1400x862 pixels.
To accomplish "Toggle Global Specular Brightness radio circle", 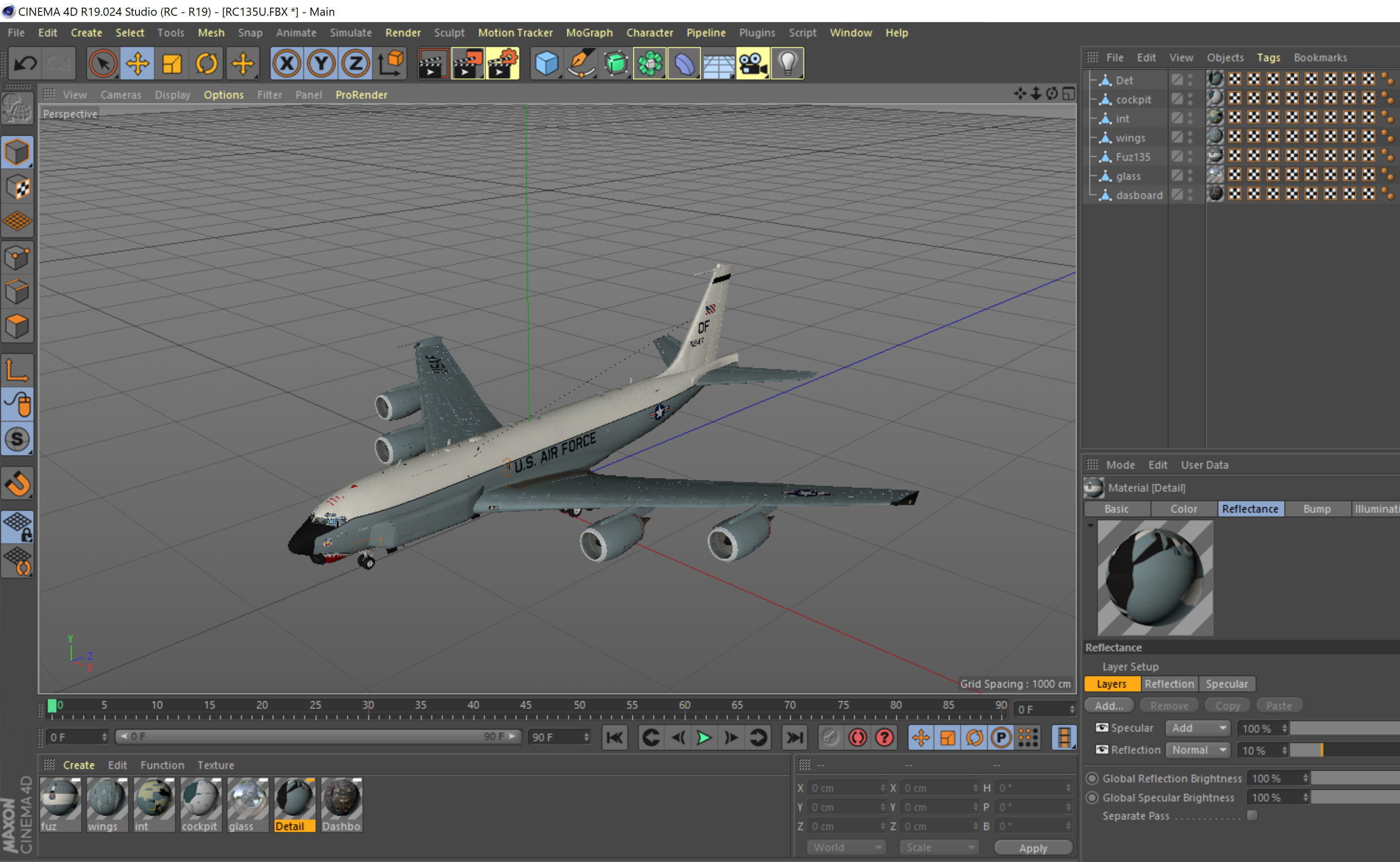I will (1092, 797).
